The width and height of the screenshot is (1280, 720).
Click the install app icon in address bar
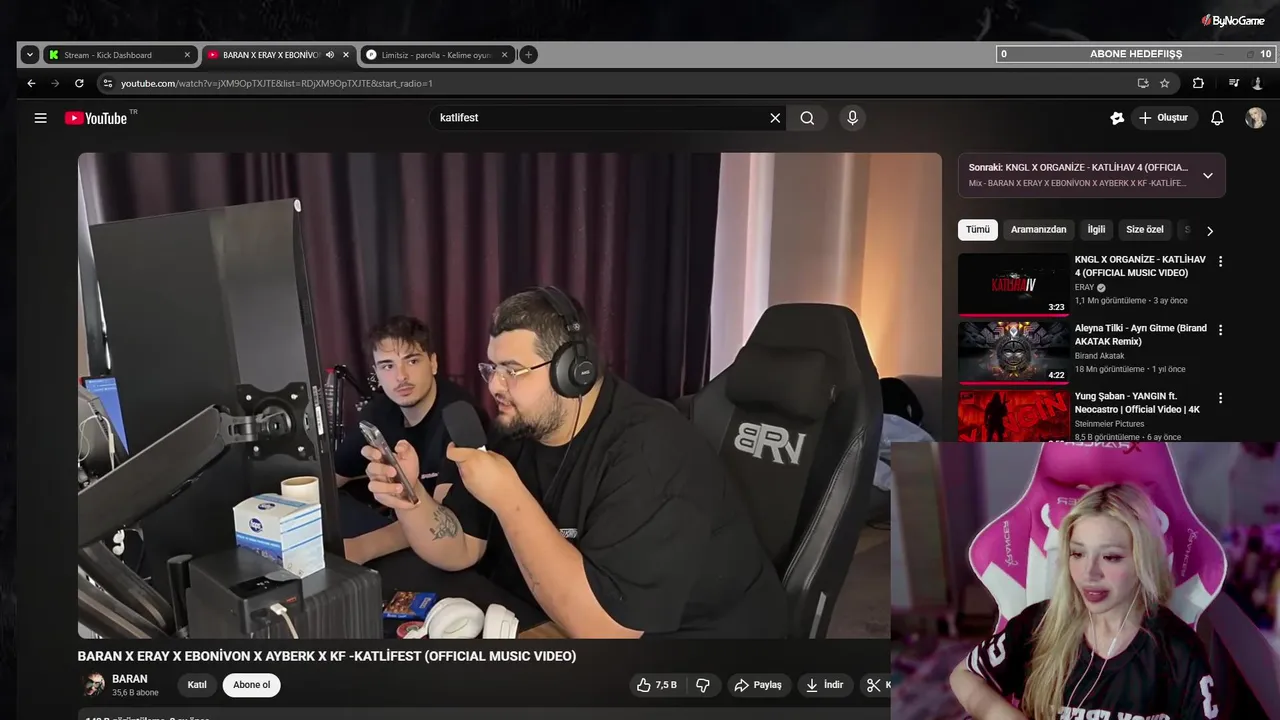[1143, 83]
